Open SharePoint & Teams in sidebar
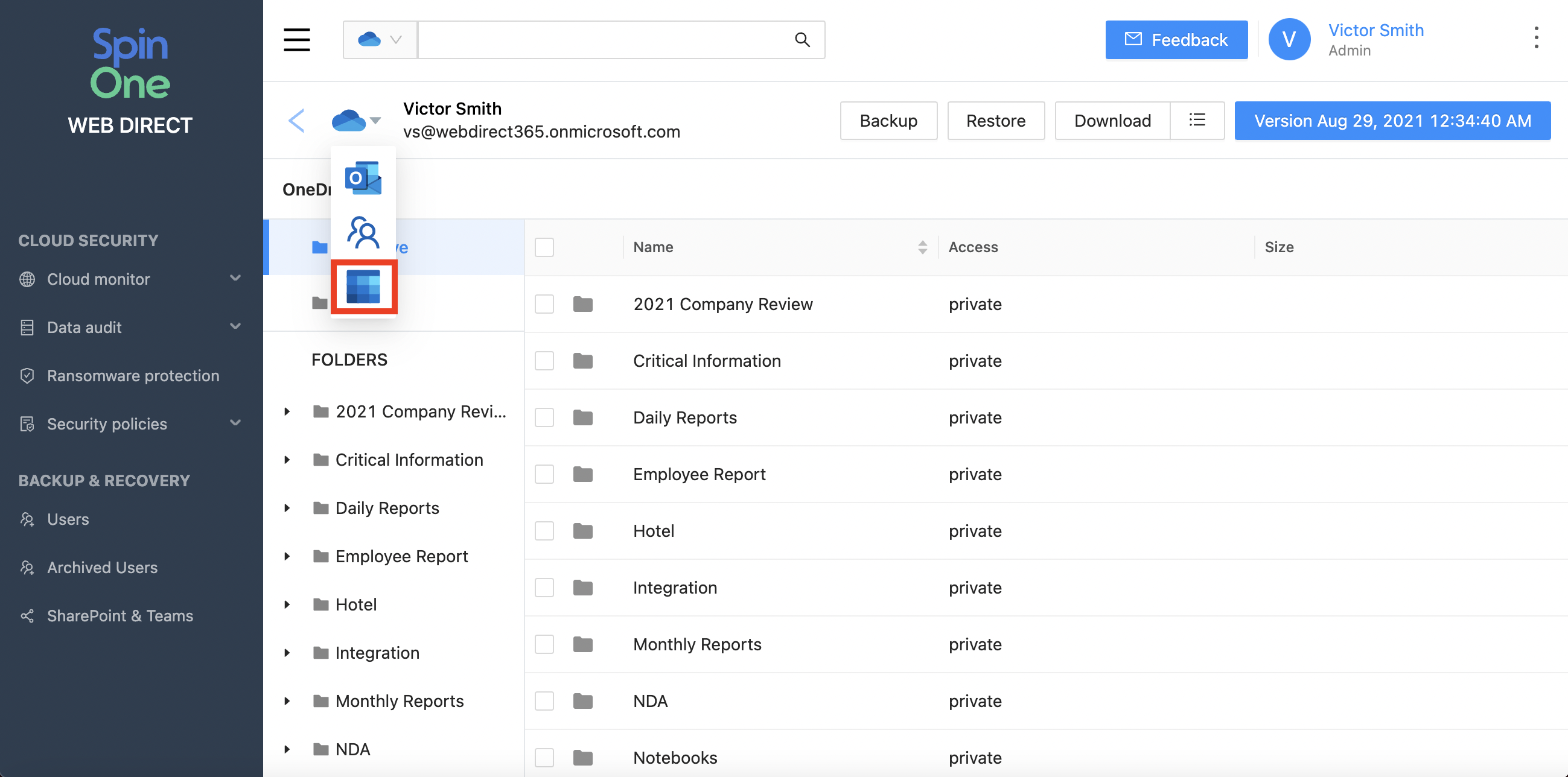 click(120, 615)
